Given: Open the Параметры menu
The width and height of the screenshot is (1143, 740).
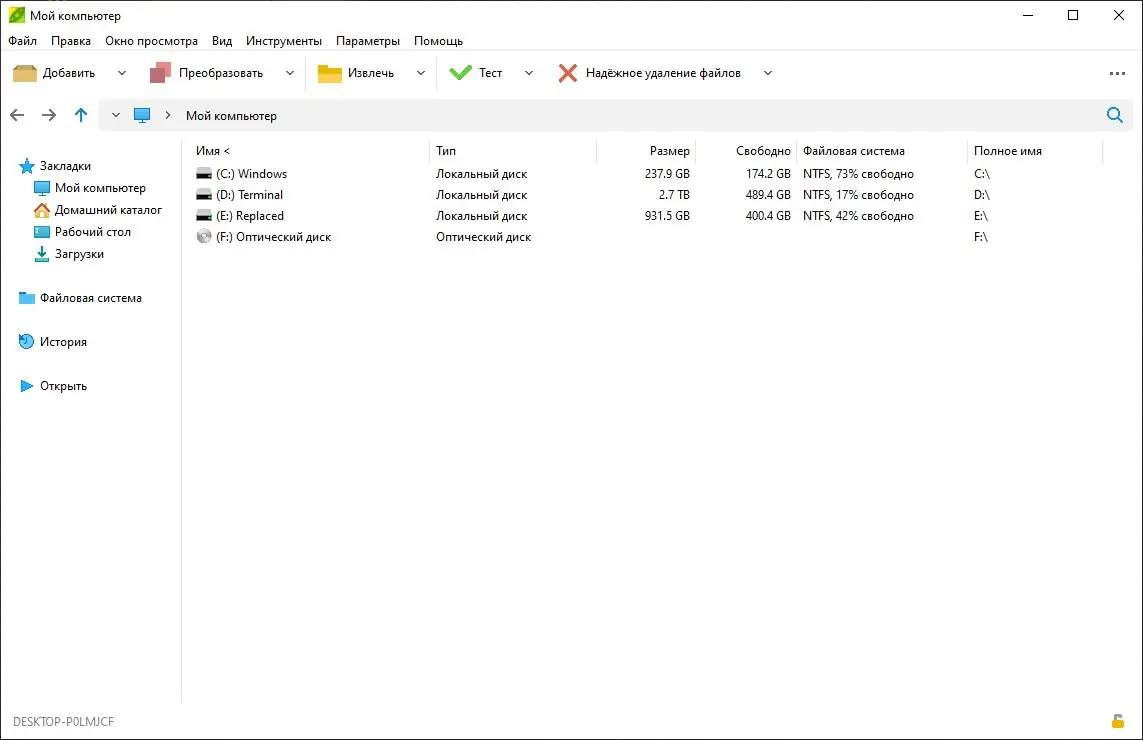Looking at the screenshot, I should pos(368,41).
